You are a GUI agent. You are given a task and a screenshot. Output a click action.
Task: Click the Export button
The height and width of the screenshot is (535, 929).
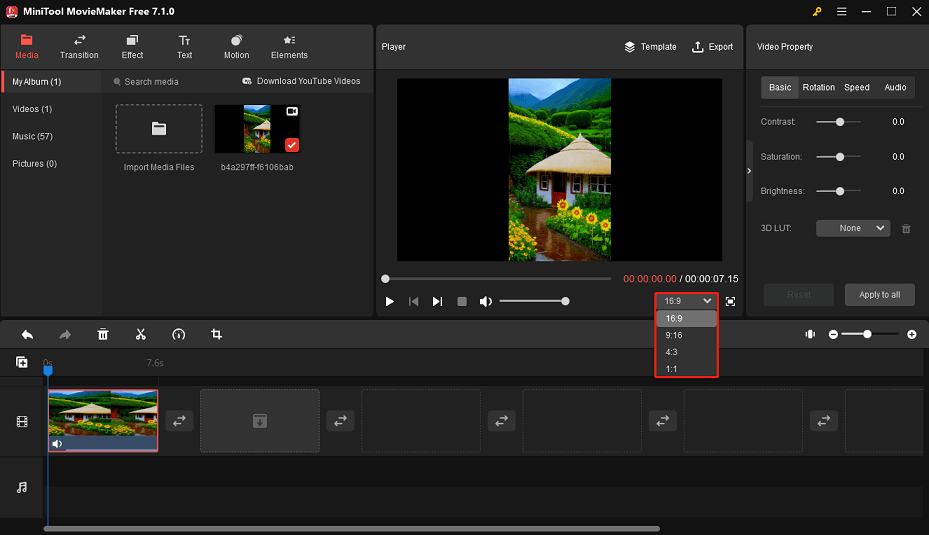tap(712, 47)
